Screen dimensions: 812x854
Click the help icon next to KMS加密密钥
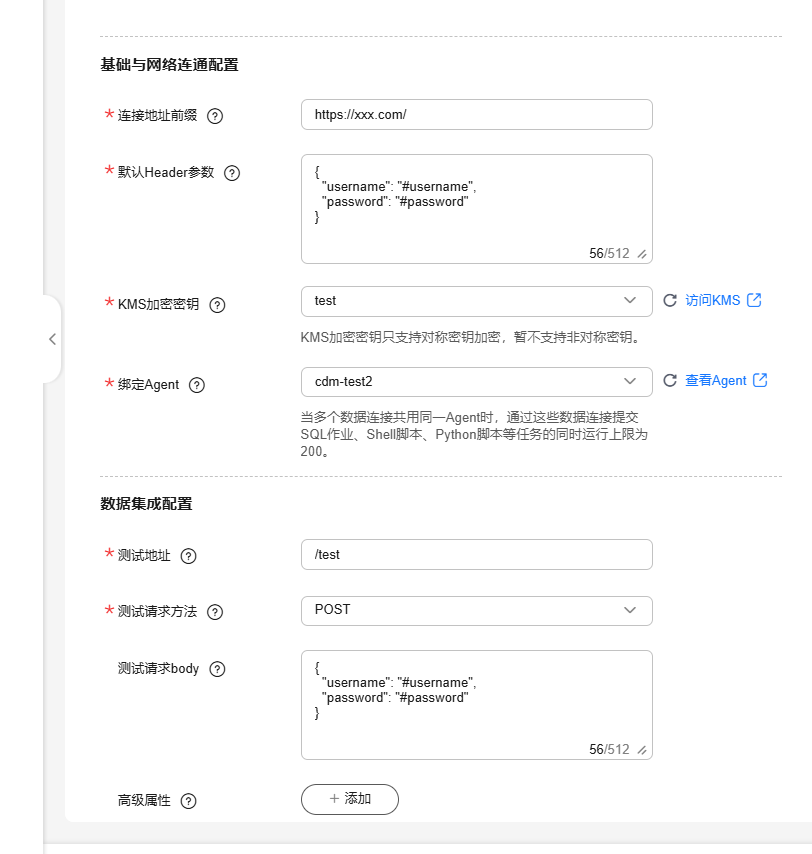point(217,305)
